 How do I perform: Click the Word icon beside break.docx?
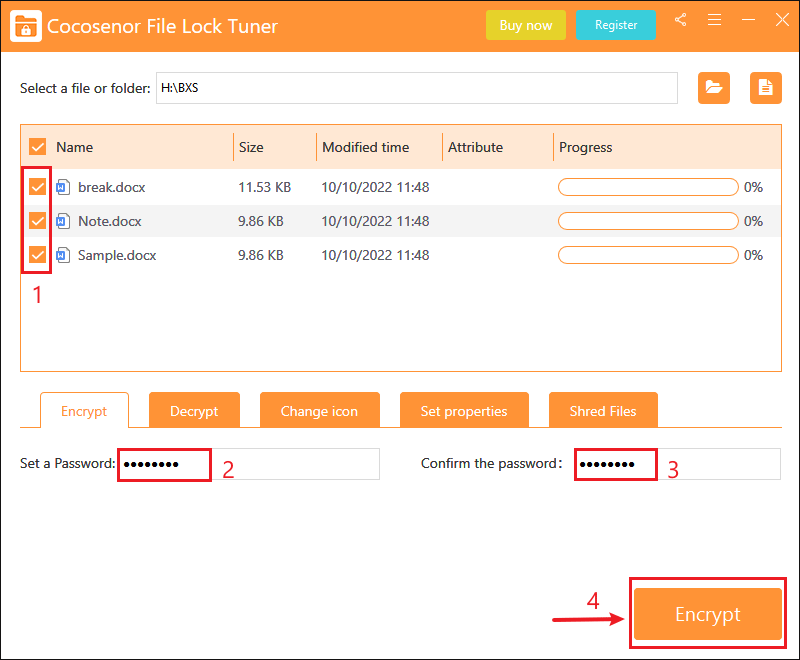(x=63, y=187)
